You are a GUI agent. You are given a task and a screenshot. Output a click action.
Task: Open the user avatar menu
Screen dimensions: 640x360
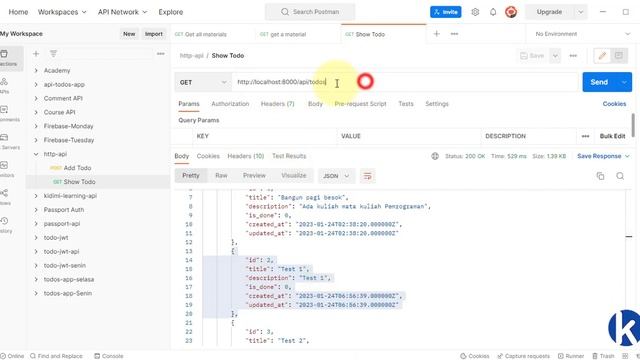point(511,12)
